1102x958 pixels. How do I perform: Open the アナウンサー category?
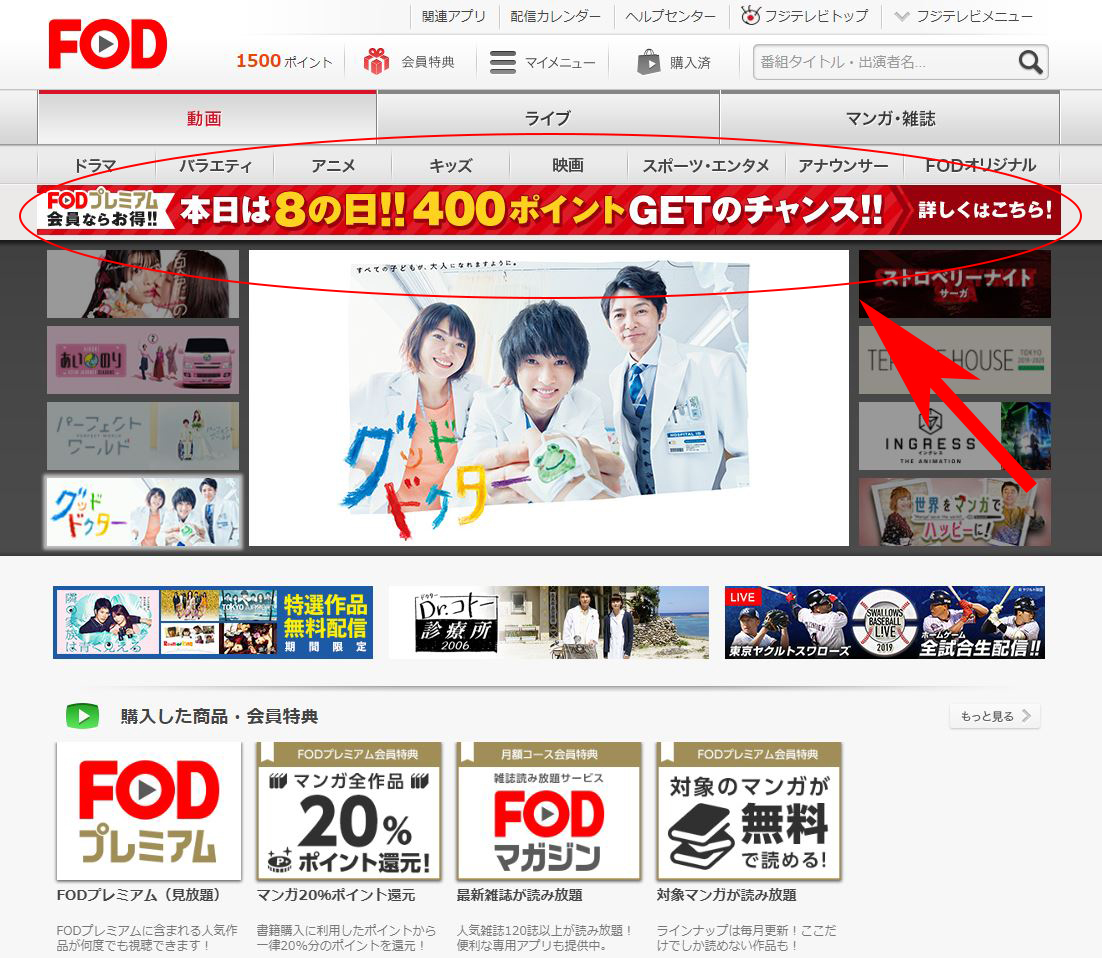[x=843, y=166]
